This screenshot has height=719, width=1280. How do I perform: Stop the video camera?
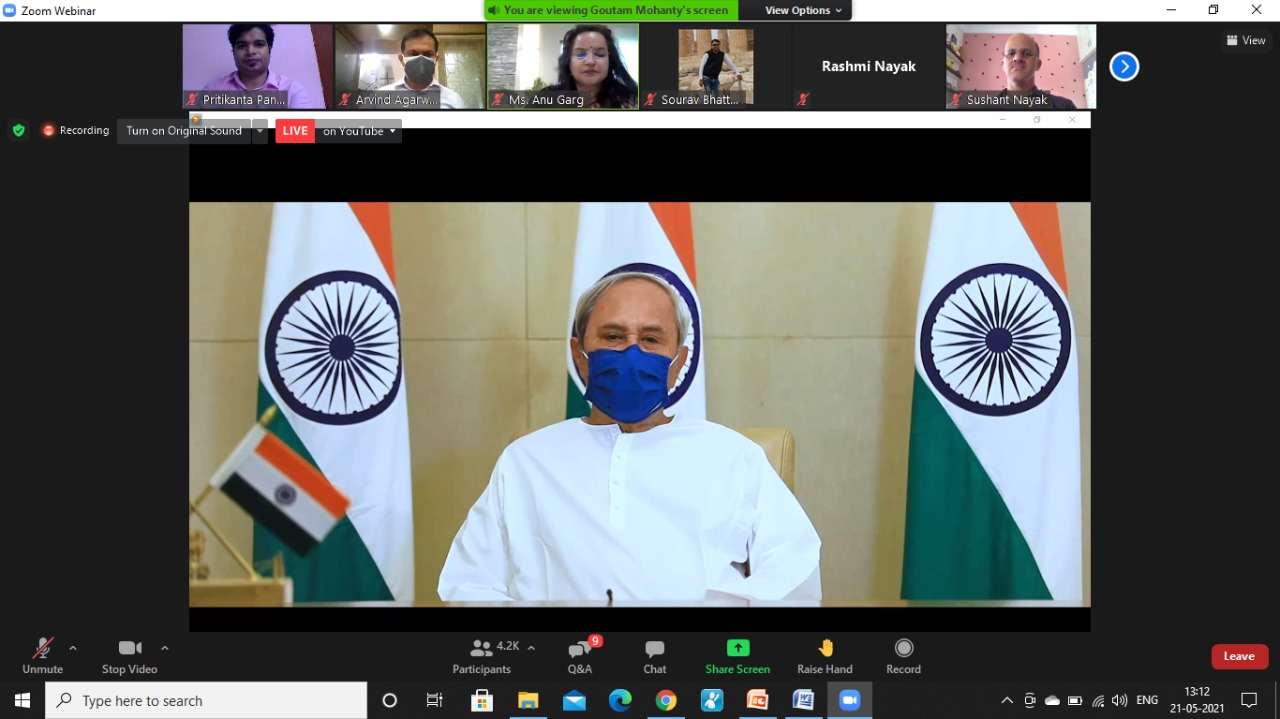point(130,656)
